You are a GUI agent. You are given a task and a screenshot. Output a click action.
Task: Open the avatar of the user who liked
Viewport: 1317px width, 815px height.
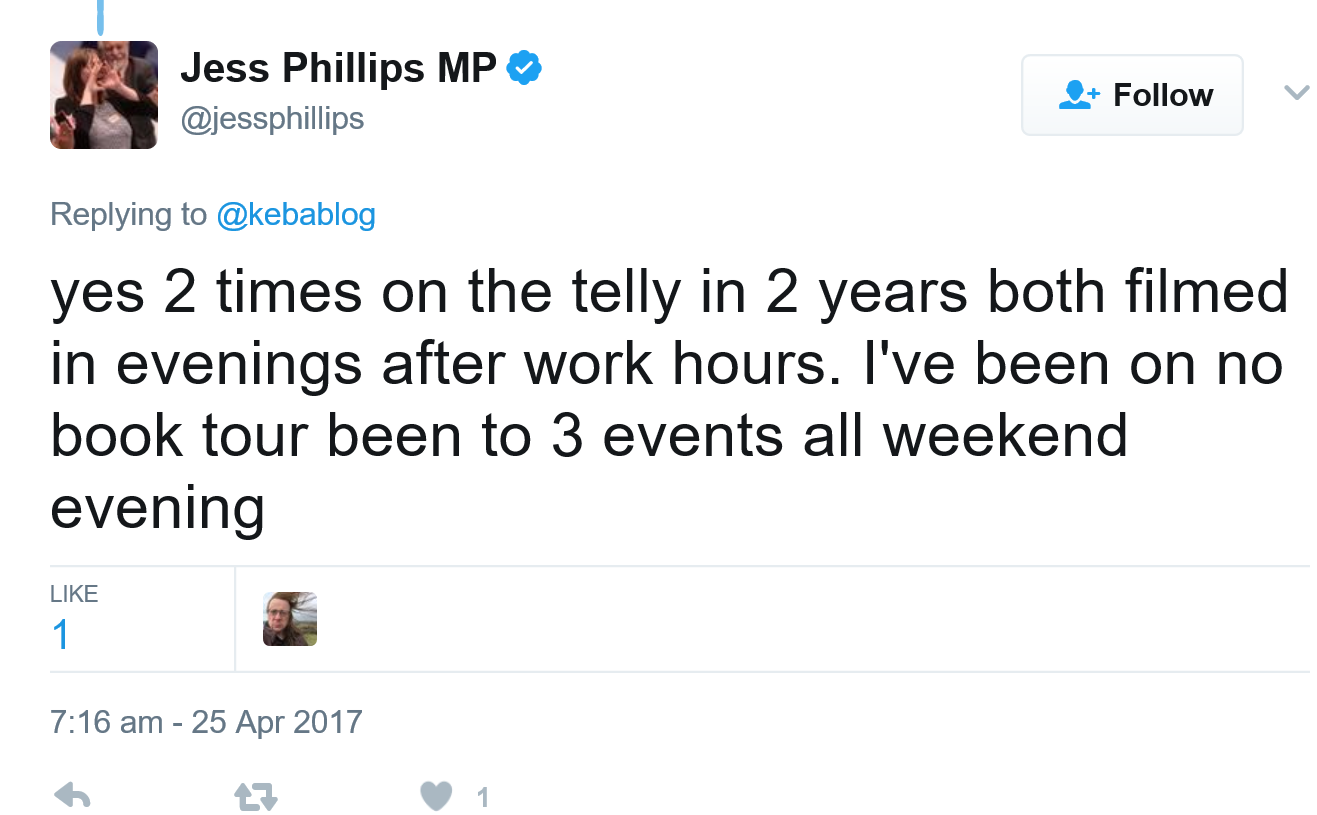290,619
